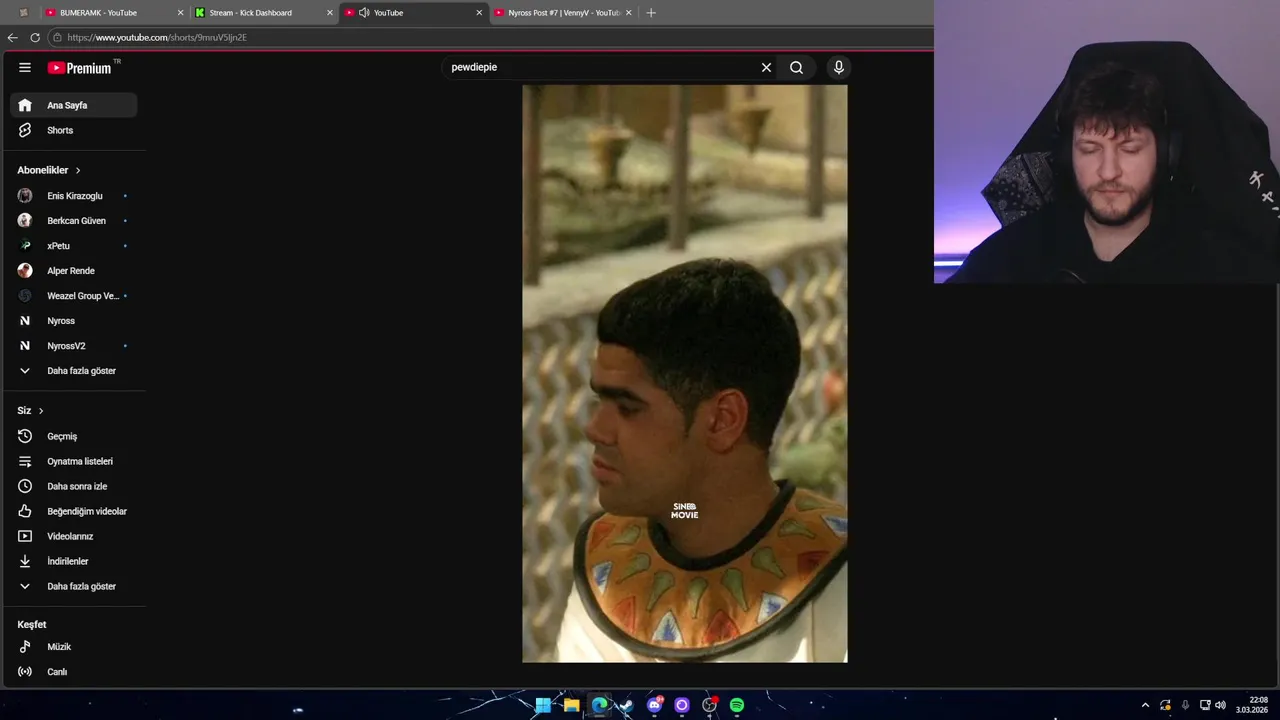Start voice search with microphone icon
1280x720 pixels.
(839, 67)
